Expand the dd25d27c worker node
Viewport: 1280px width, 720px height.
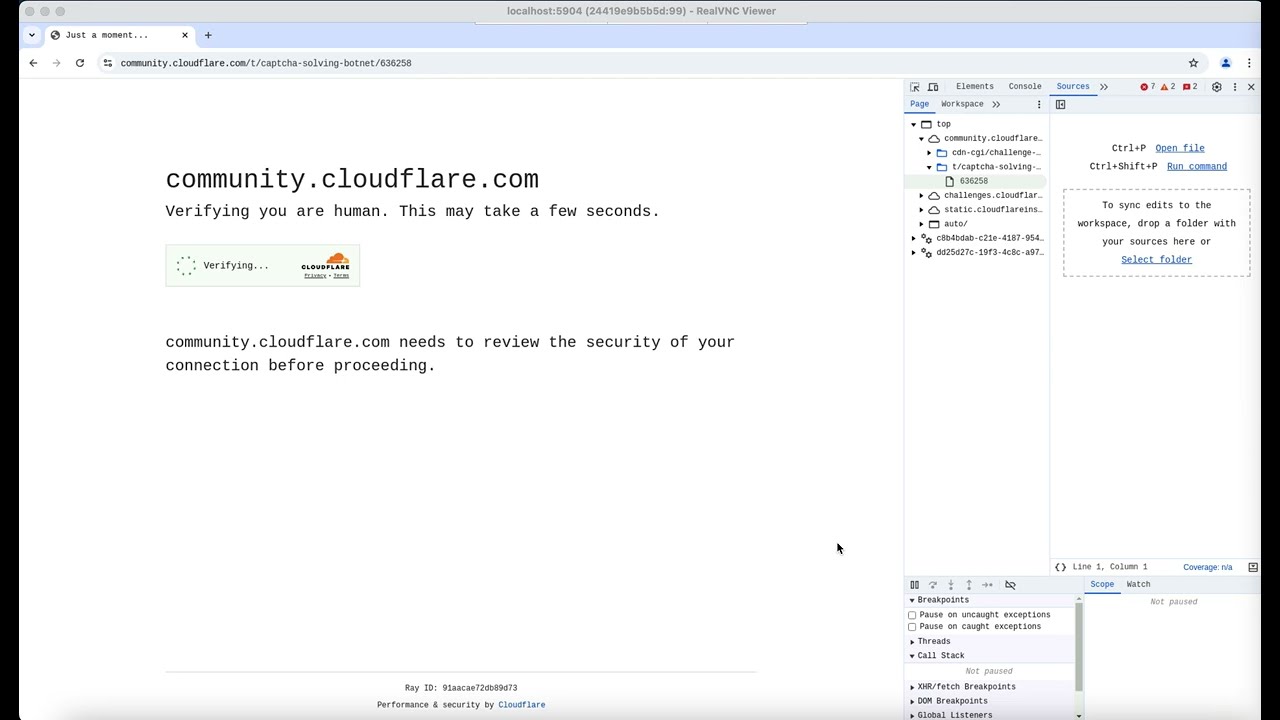click(913, 253)
